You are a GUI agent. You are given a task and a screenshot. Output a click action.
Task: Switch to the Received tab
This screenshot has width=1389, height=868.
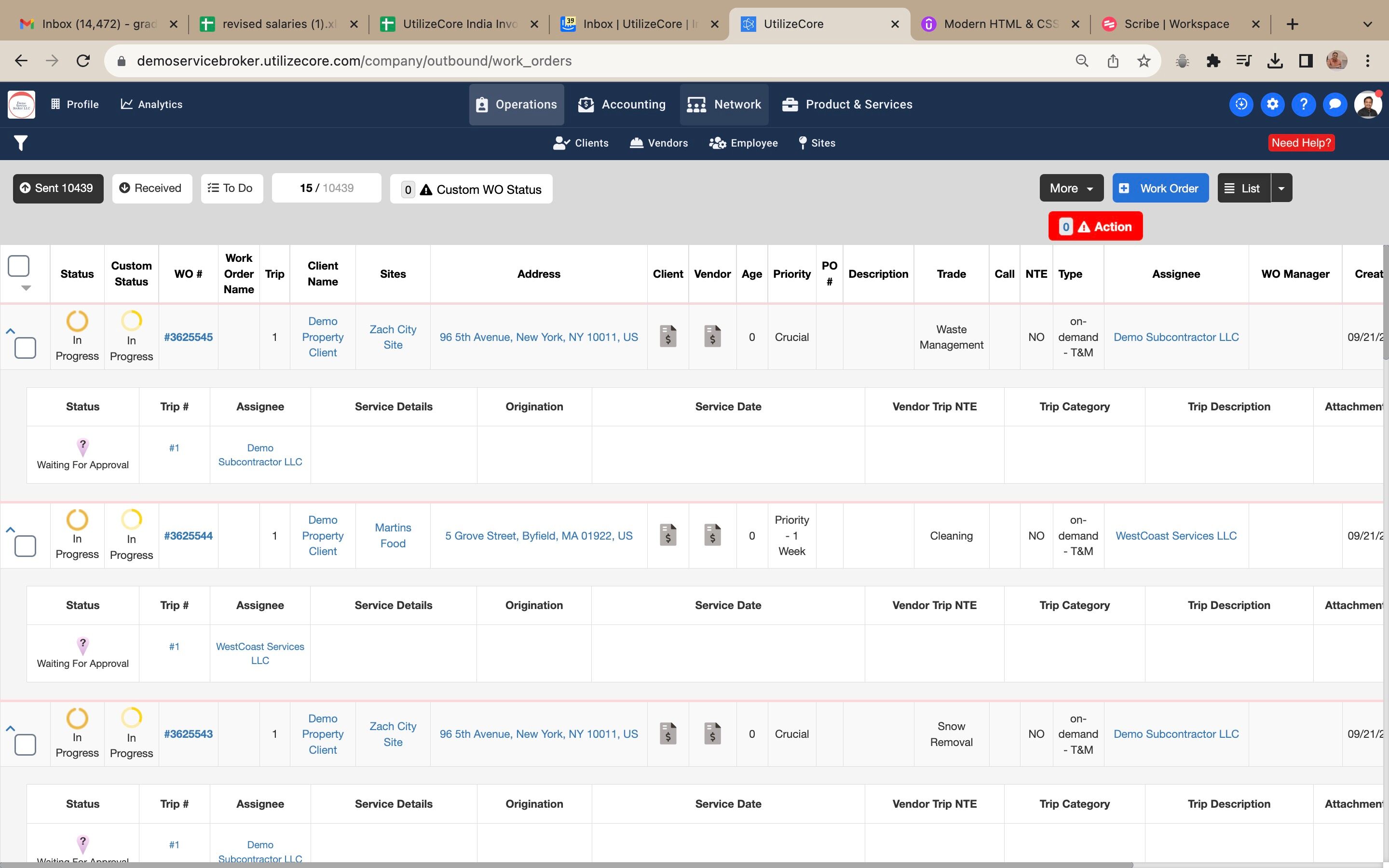pyautogui.click(x=151, y=188)
